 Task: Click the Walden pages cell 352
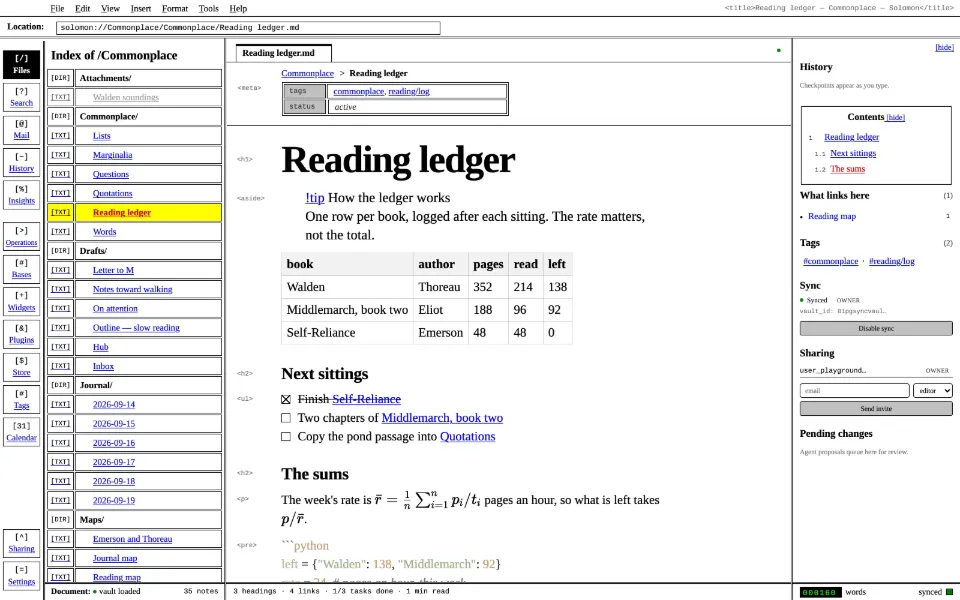pyautogui.click(x=488, y=287)
